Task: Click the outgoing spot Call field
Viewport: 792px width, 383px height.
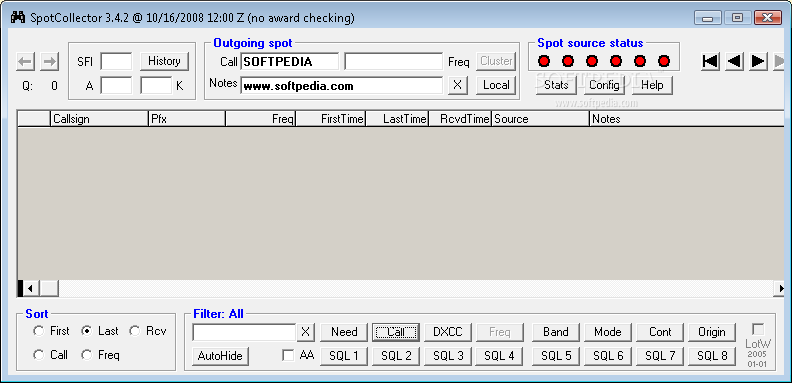Action: coord(290,62)
